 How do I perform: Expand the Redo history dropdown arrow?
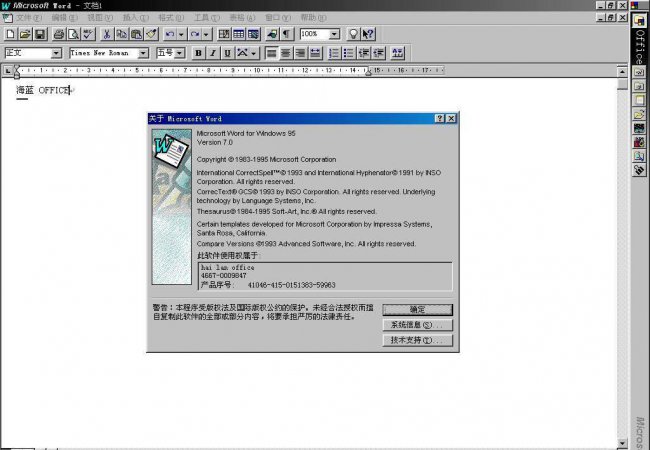(206, 34)
